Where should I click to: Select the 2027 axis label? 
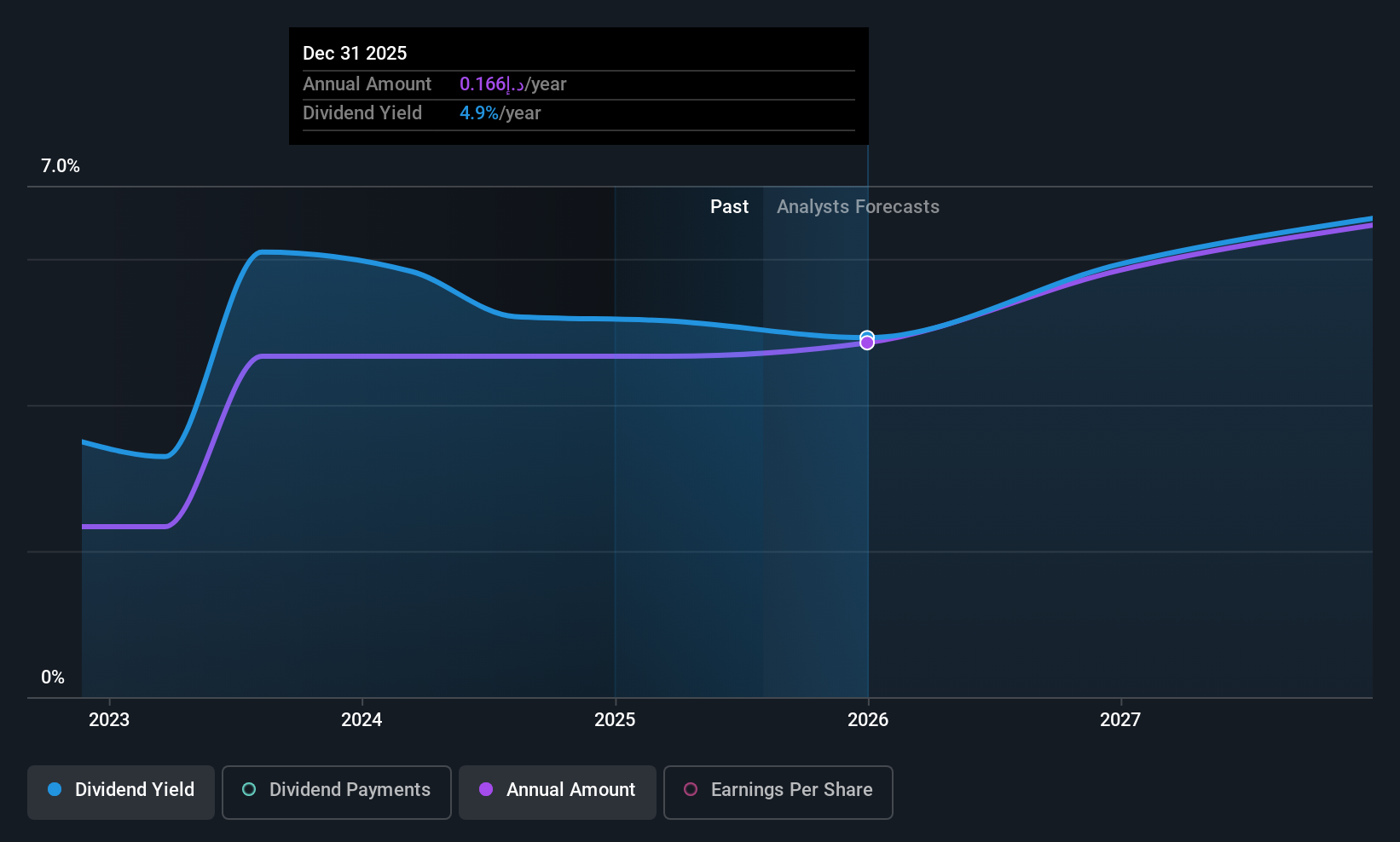point(1120,720)
